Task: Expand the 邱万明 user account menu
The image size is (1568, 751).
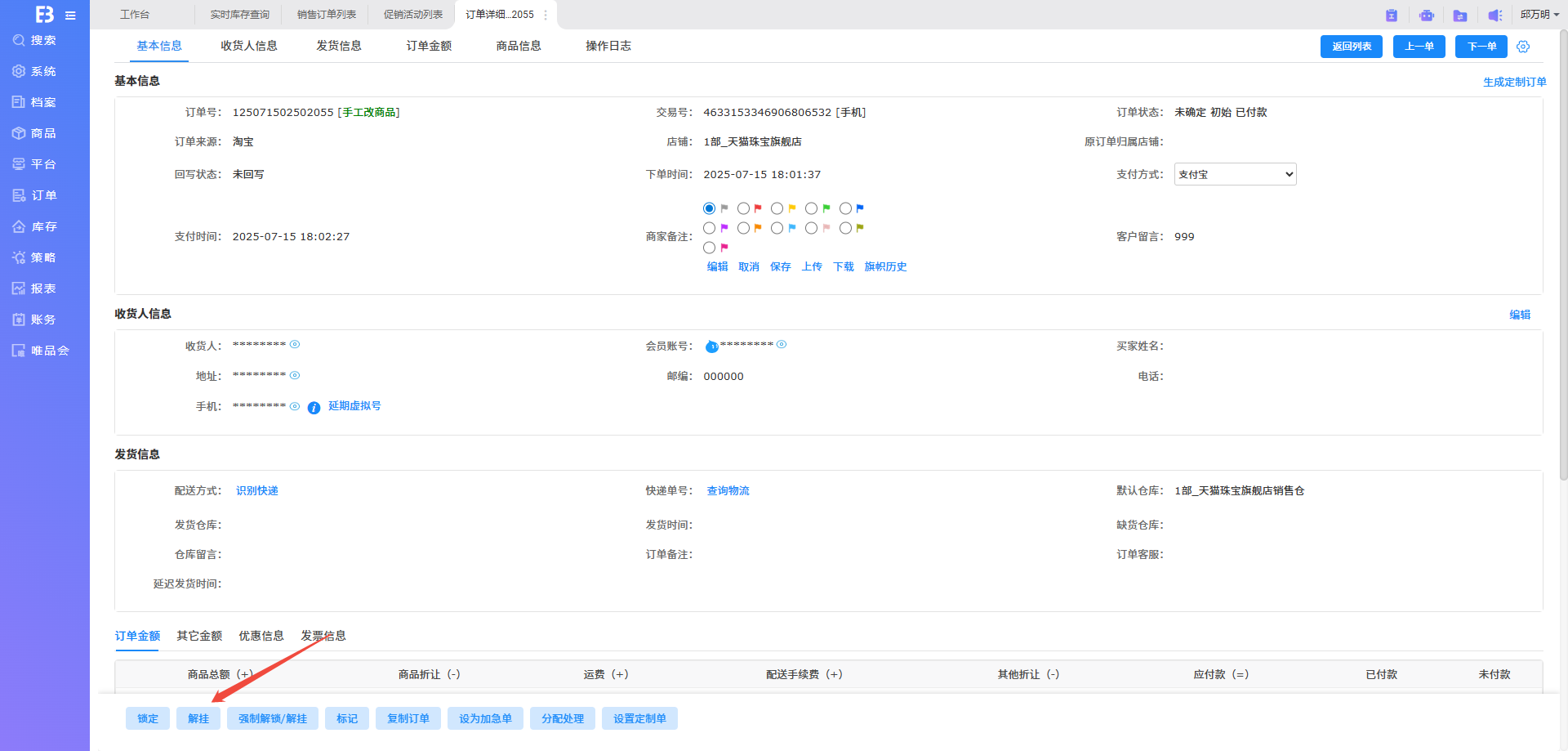Action: coord(1539,15)
